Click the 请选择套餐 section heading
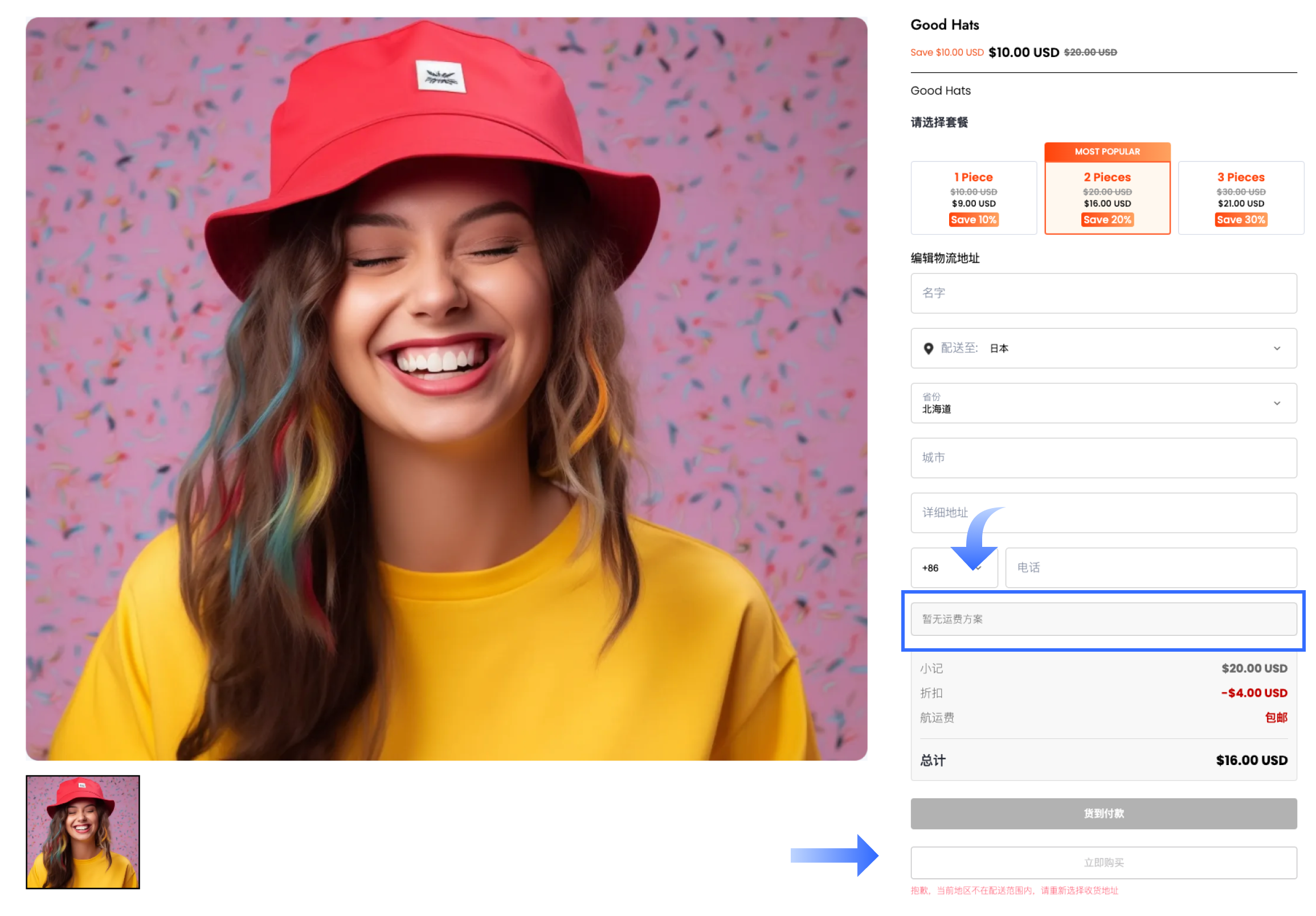The image size is (1316, 916). [939, 122]
